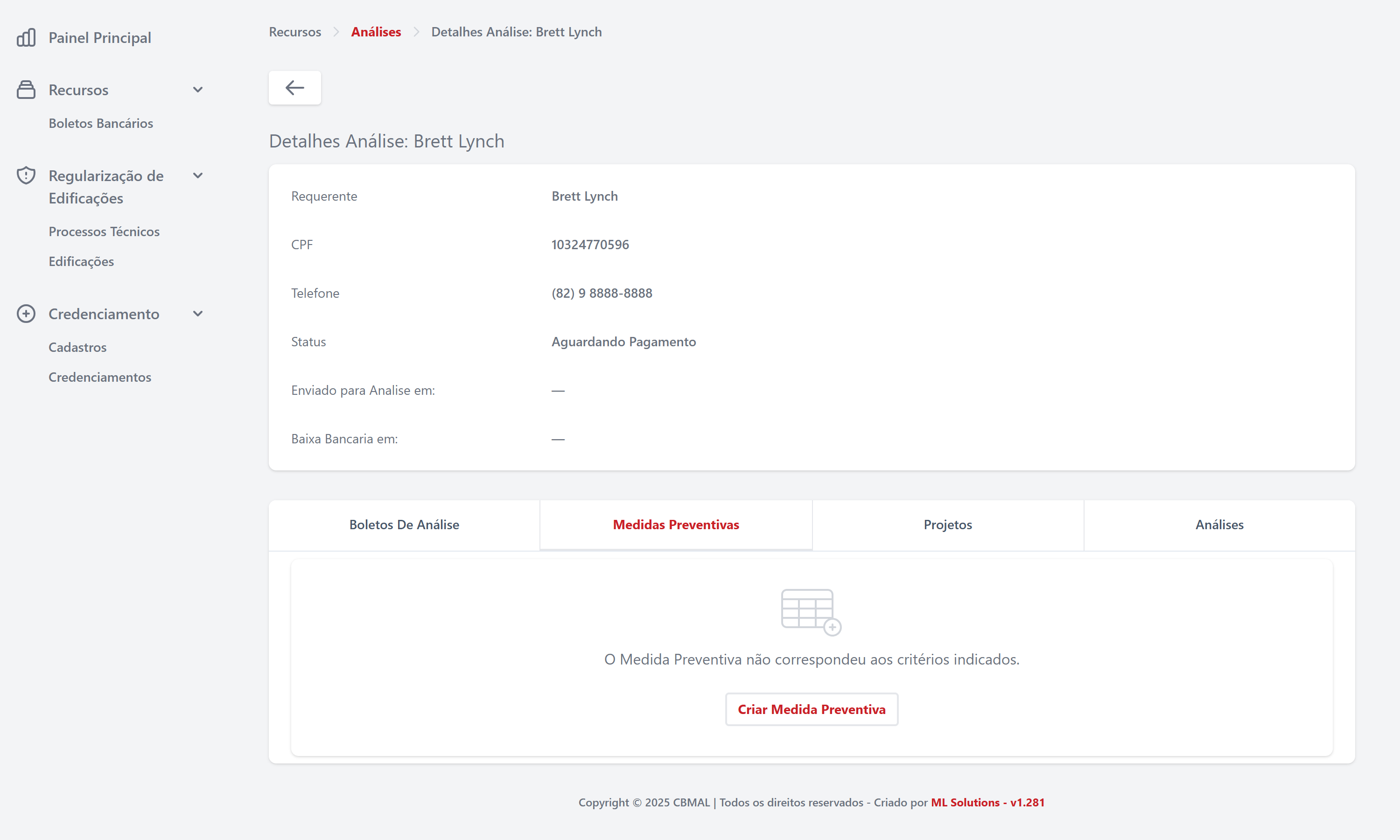Click the Regularização shield icon

coord(26,175)
